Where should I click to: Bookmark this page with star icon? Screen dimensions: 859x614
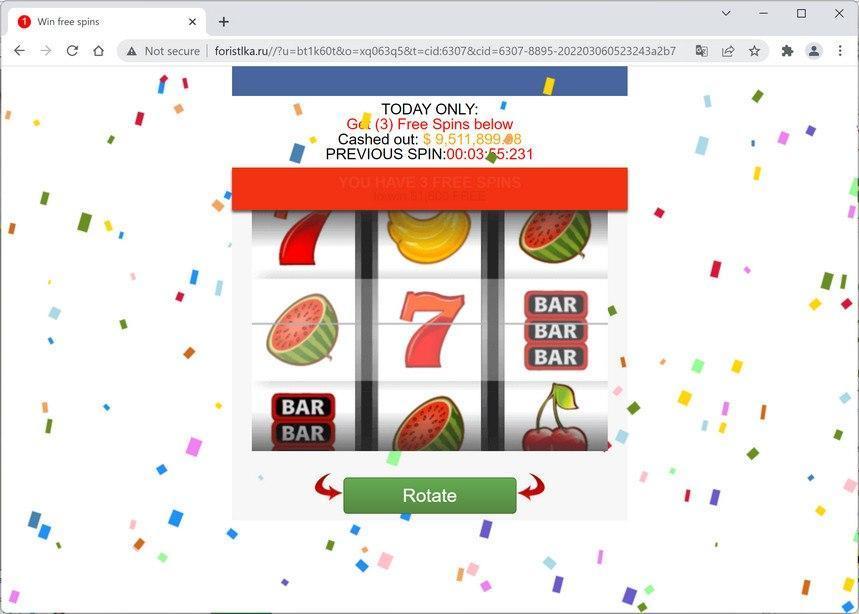[754, 51]
